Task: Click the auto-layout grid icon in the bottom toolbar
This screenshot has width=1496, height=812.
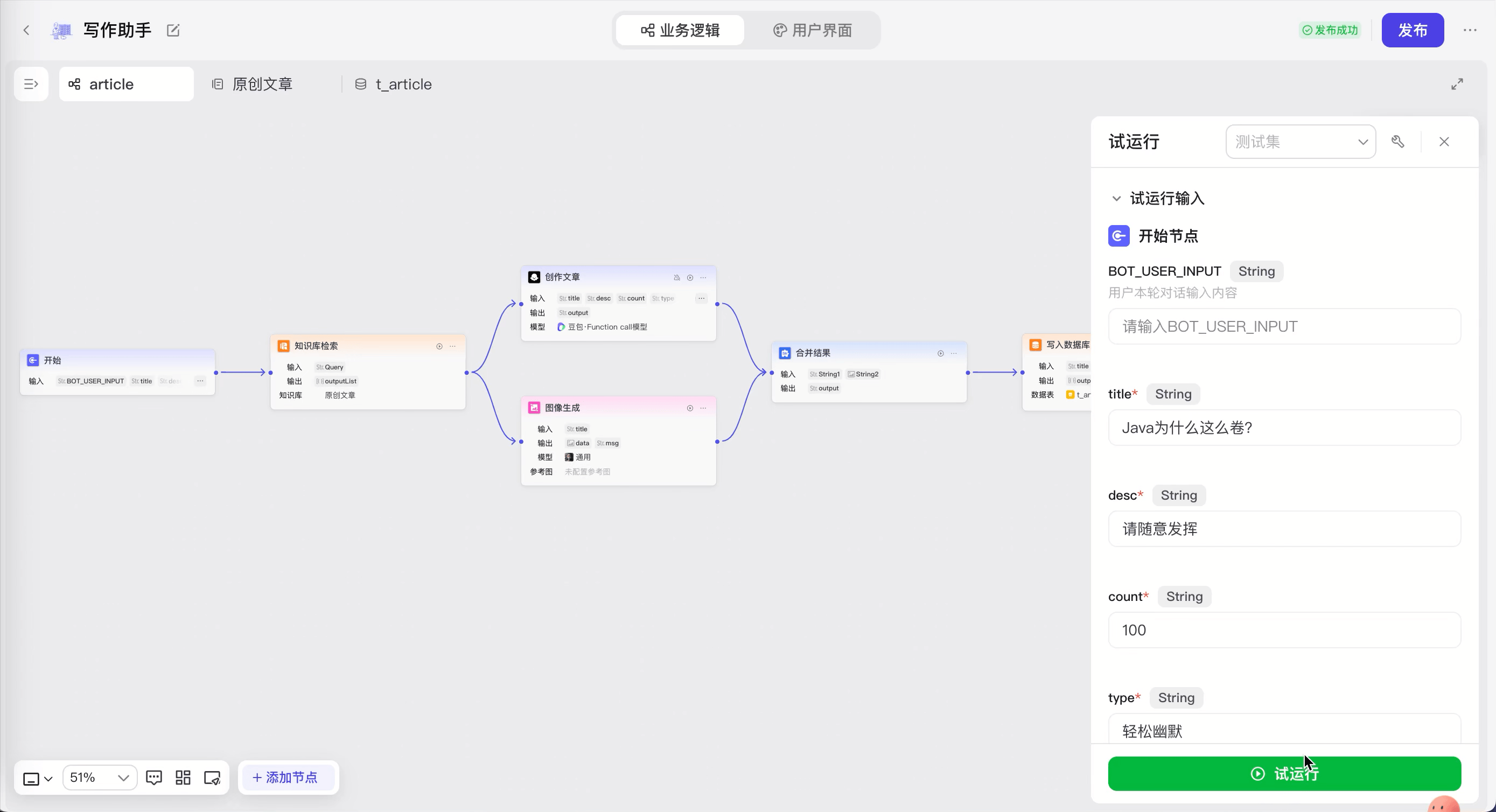Action: (x=183, y=778)
